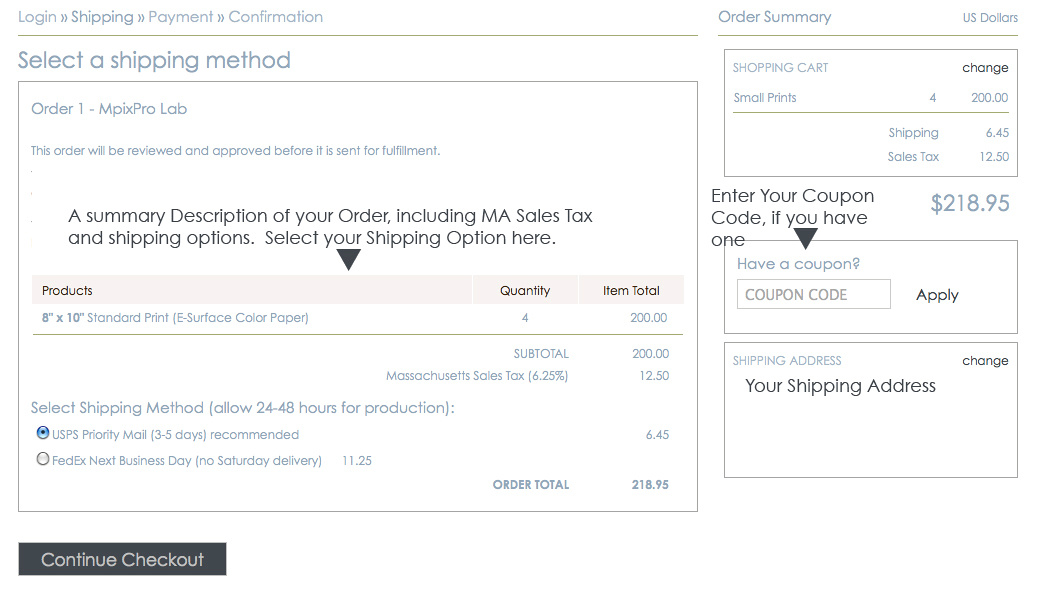Screen dimensions: 1046x598
Task: Go to the Login breadcrumb step
Action: pyautogui.click(x=37, y=17)
